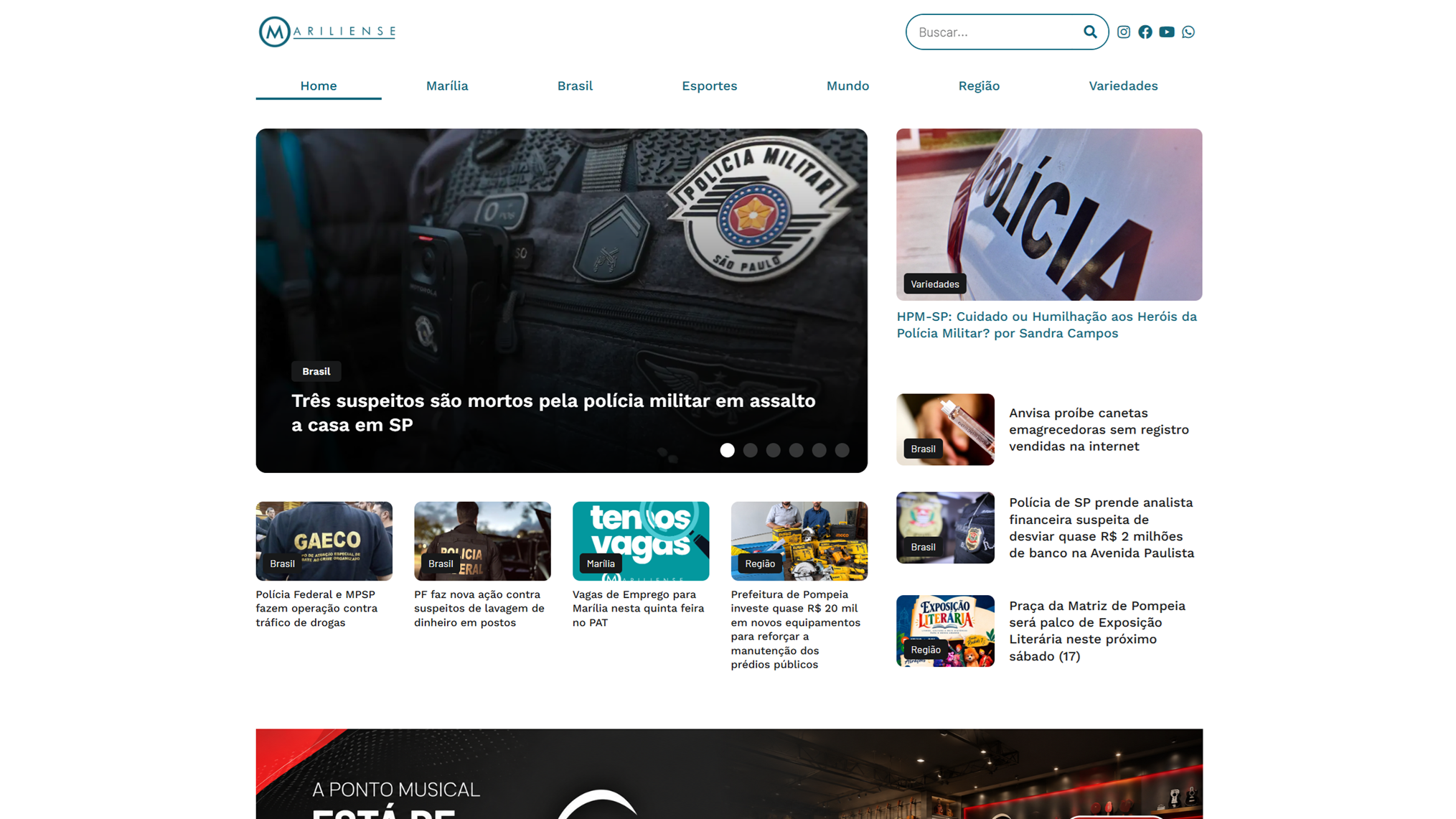Open the HPM-SP Sandra Campos article link
Viewport: 1456px width, 819px height.
1046,324
